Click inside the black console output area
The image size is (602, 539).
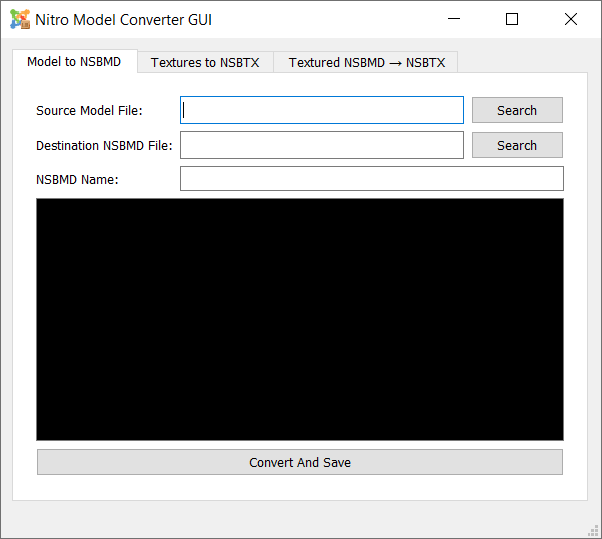(x=300, y=319)
